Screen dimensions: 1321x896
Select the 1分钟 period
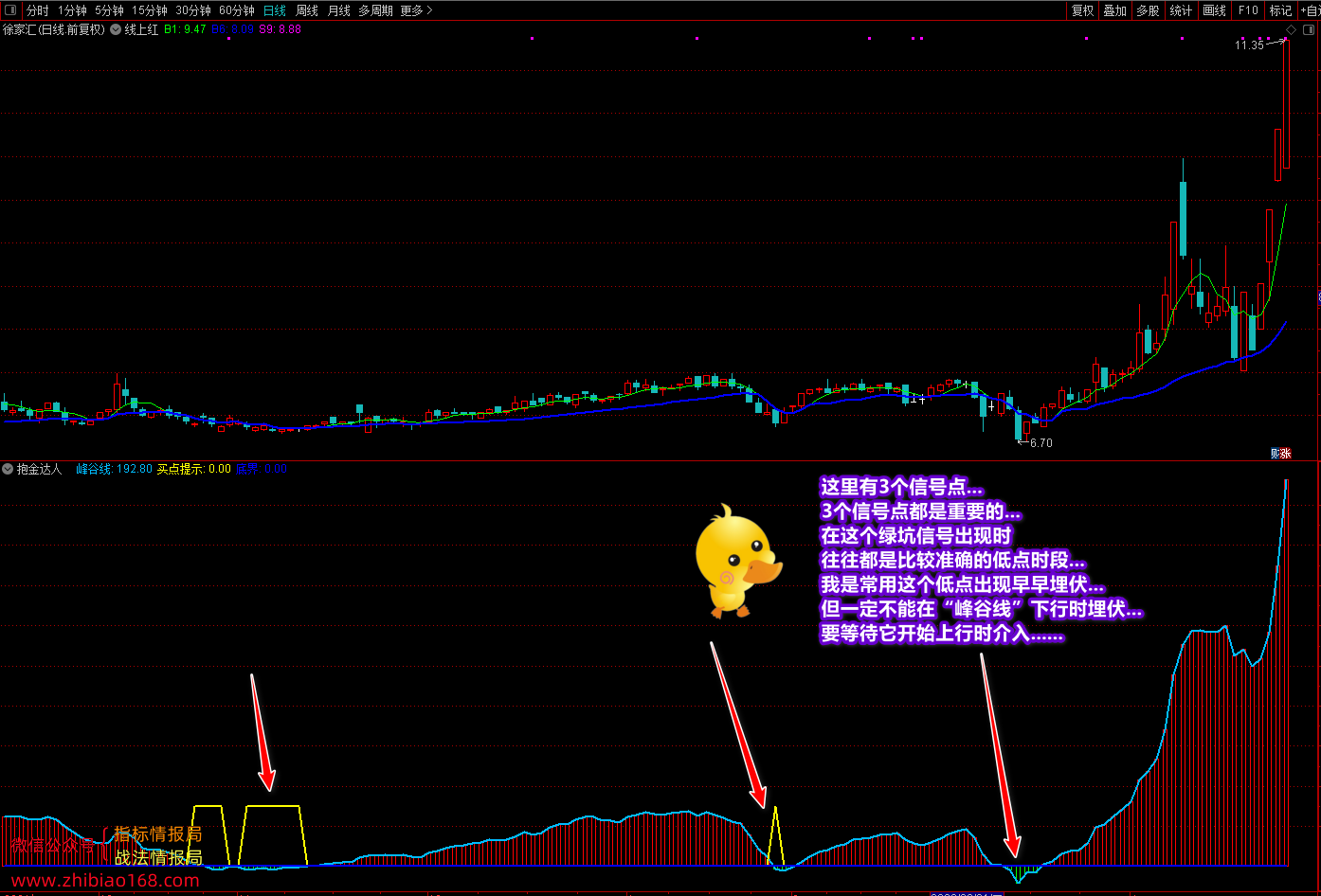coord(72,10)
